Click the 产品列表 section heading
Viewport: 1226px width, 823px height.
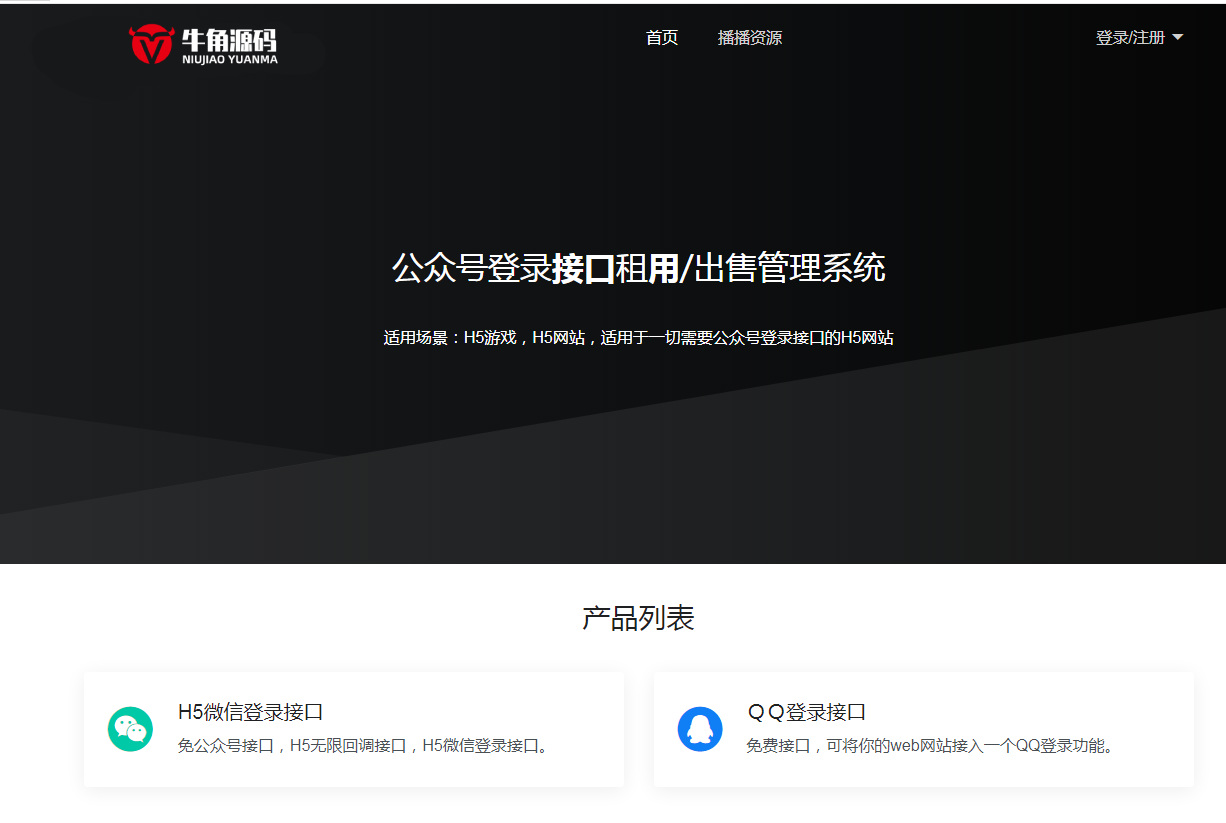coord(638,618)
